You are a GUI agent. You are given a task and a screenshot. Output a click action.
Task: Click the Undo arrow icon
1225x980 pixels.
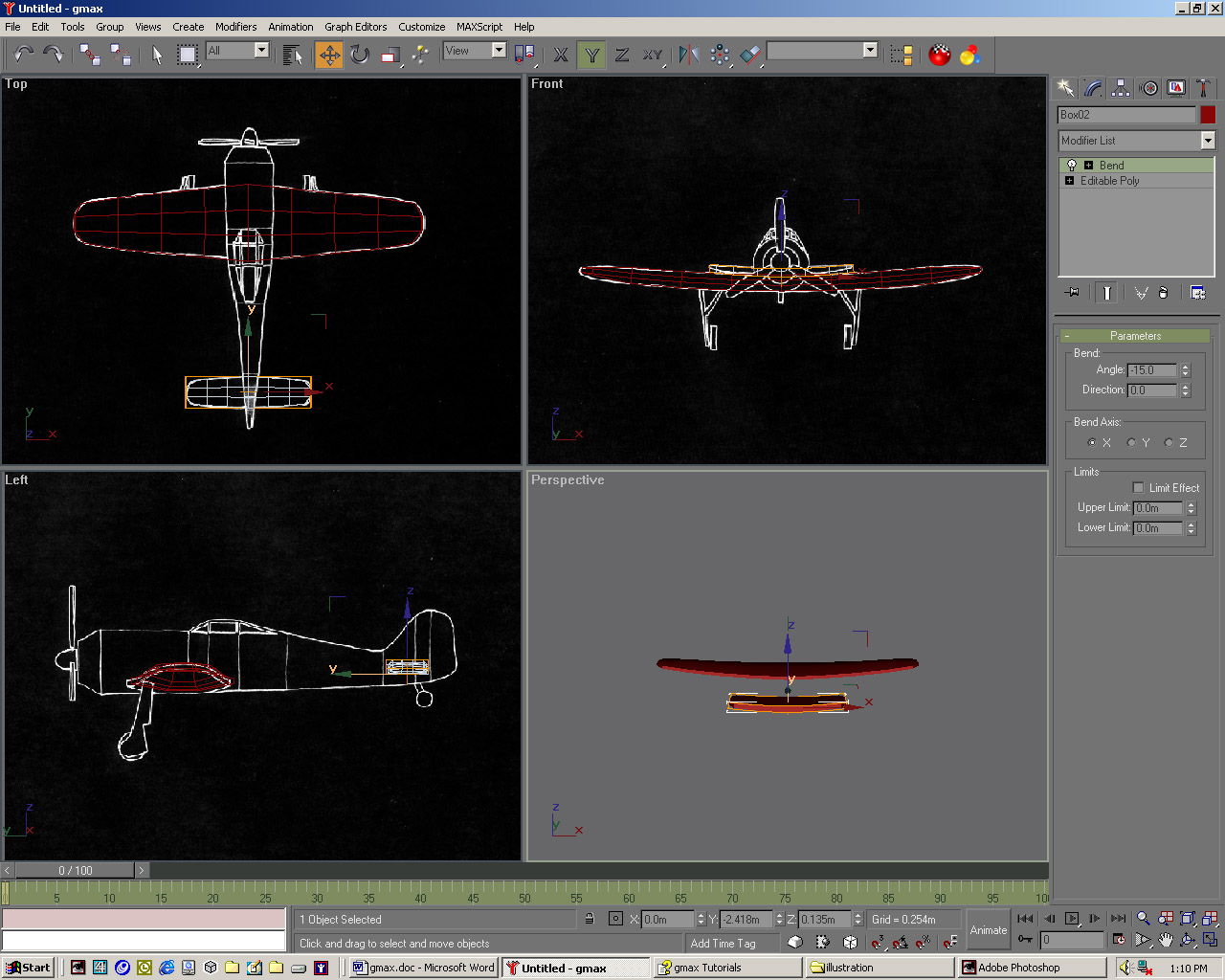click(x=23, y=56)
